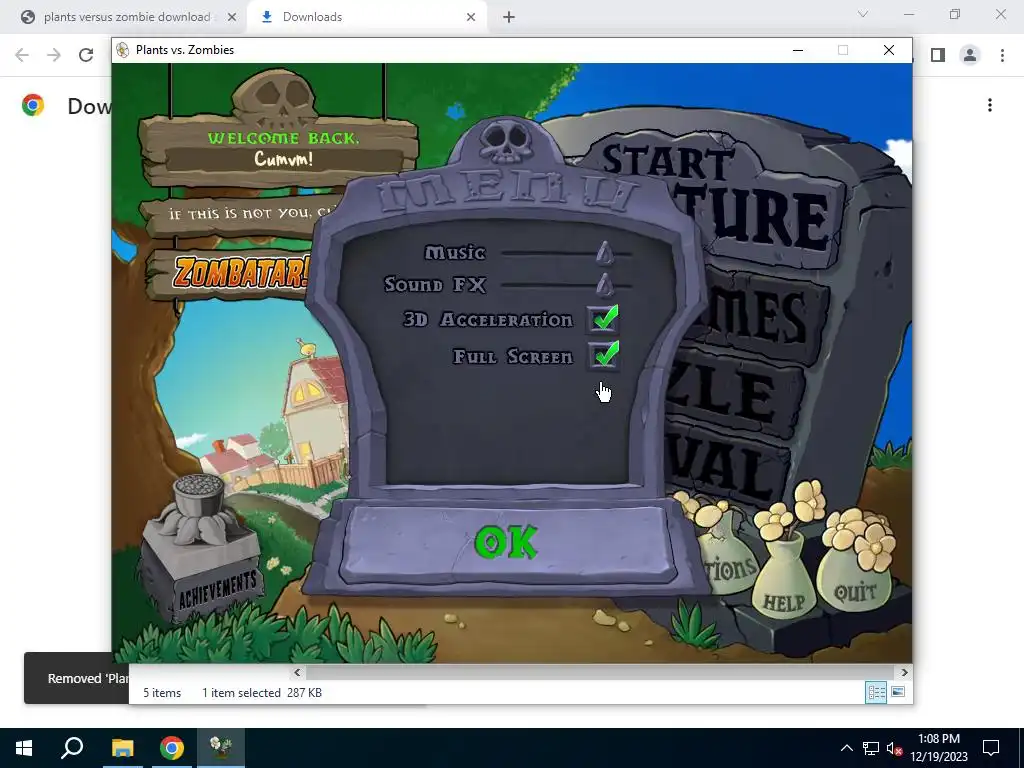Reload the Chrome page
The height and width of the screenshot is (768, 1024).
86,55
